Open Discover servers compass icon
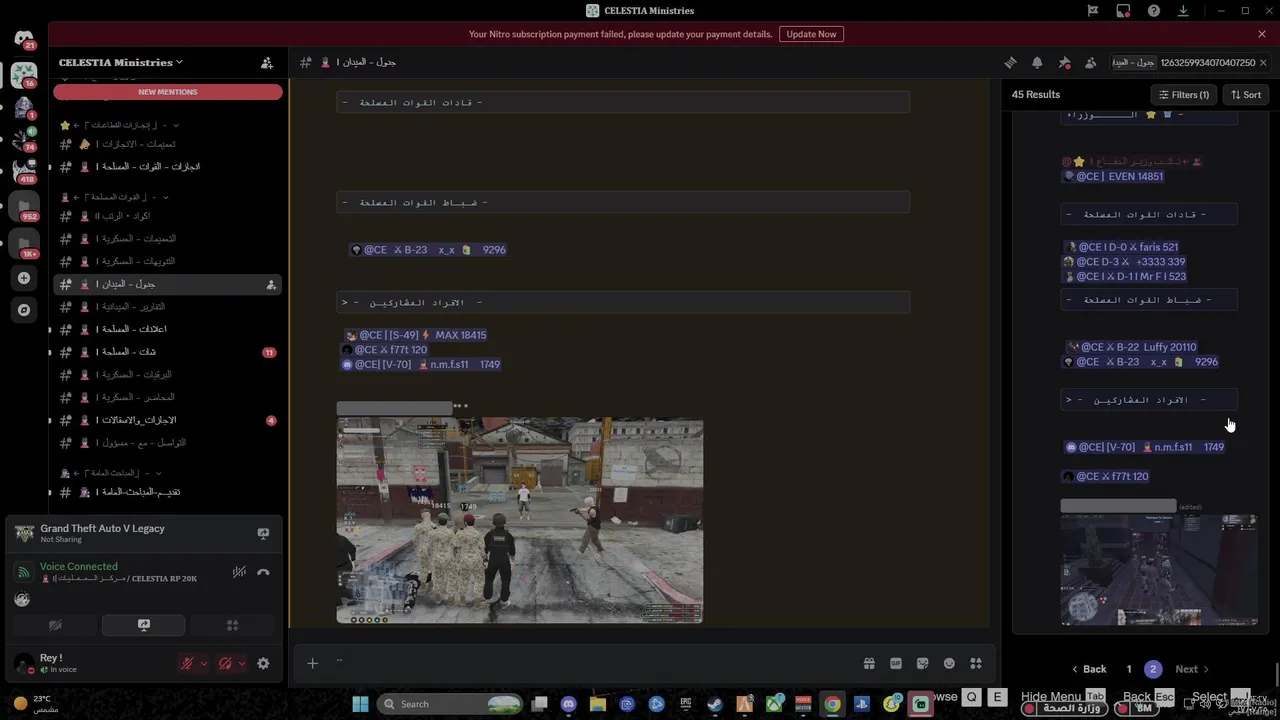 tap(24, 310)
